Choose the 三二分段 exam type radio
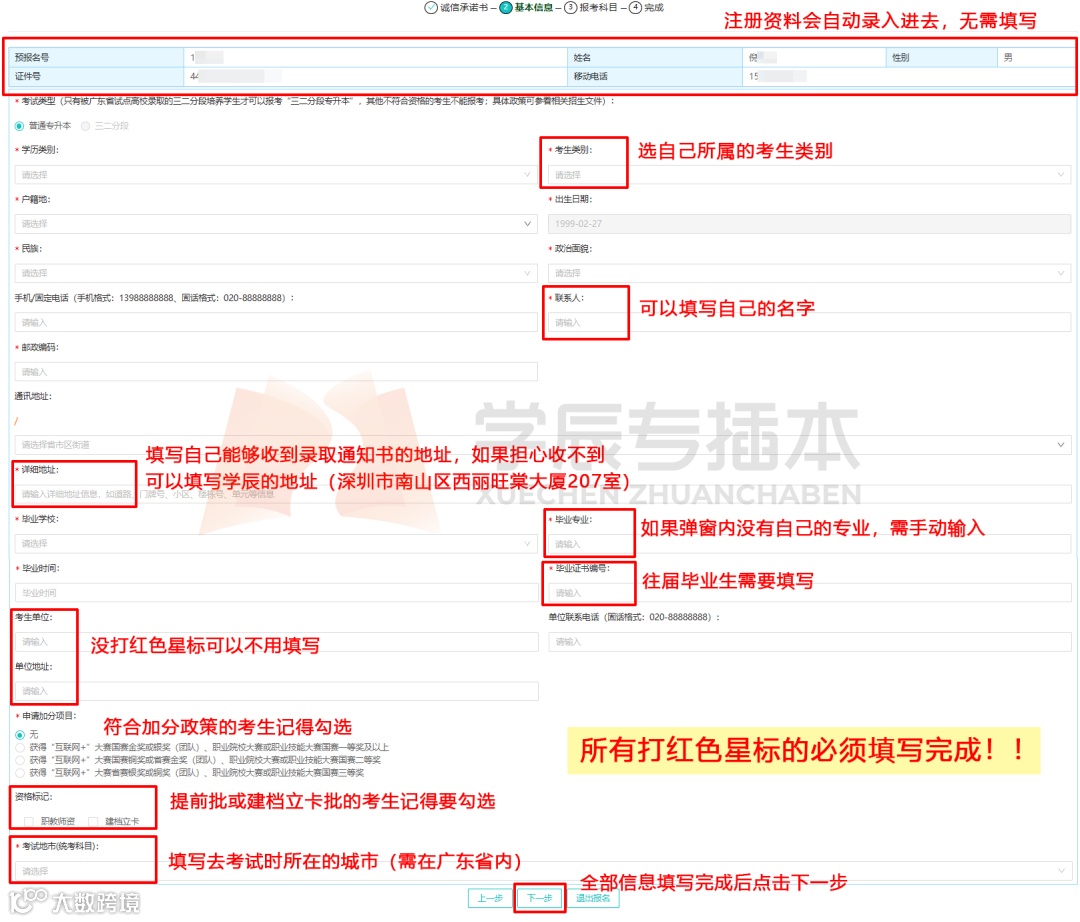1080x922 pixels. point(85,126)
